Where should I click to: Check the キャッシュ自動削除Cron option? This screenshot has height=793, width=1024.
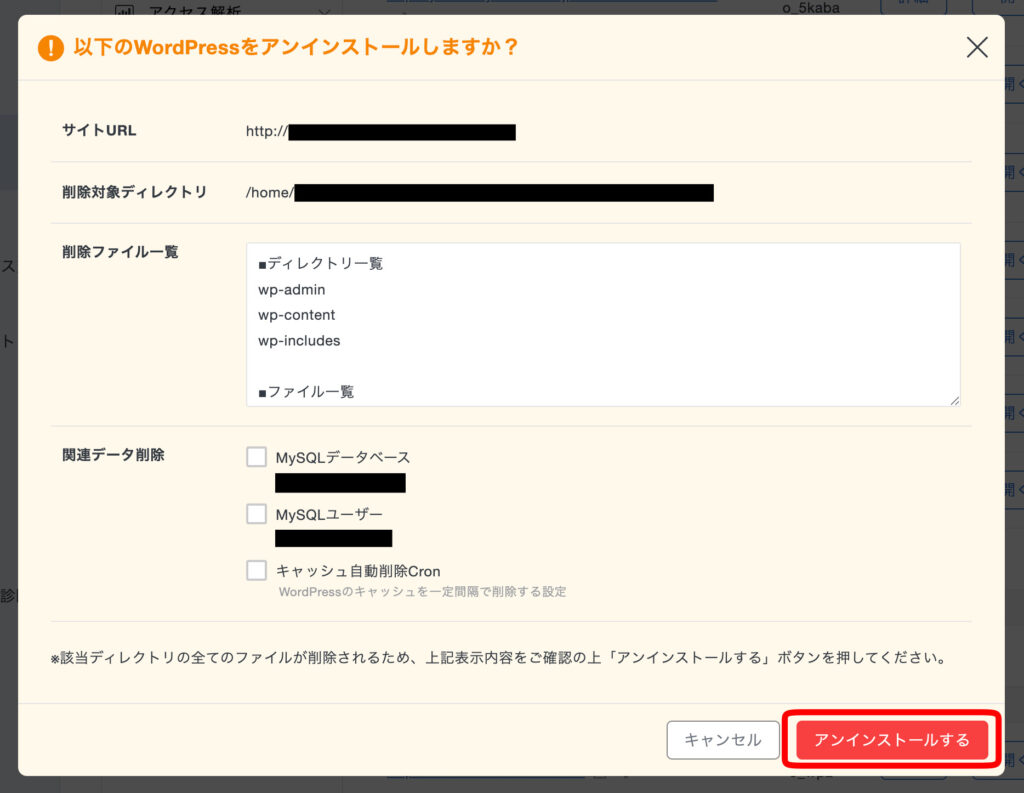tap(256, 571)
